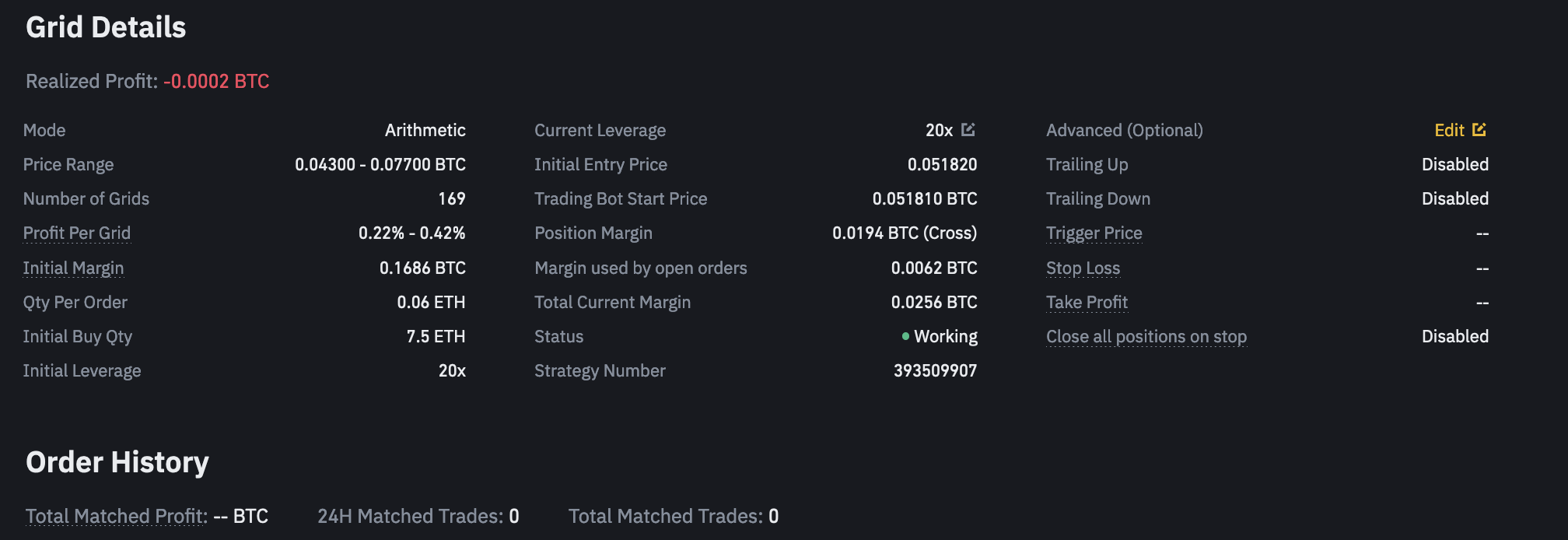
Task: Click the Stop Loss label
Action: (x=1083, y=268)
